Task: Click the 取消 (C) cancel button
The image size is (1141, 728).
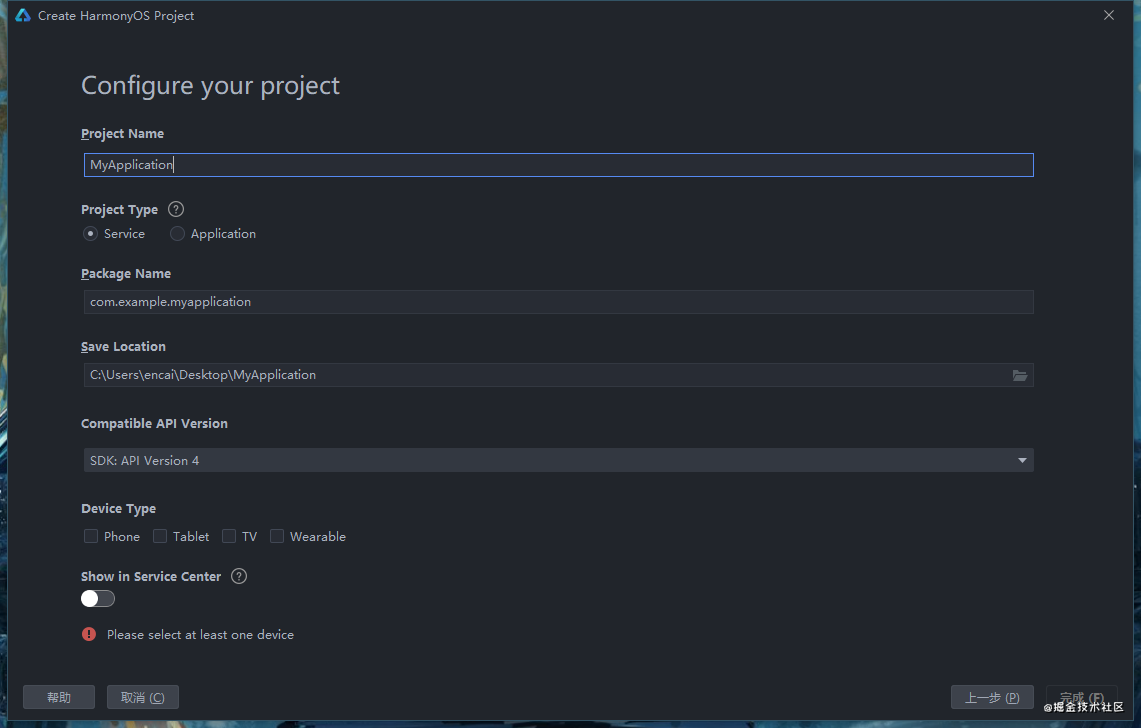Action: click(143, 697)
